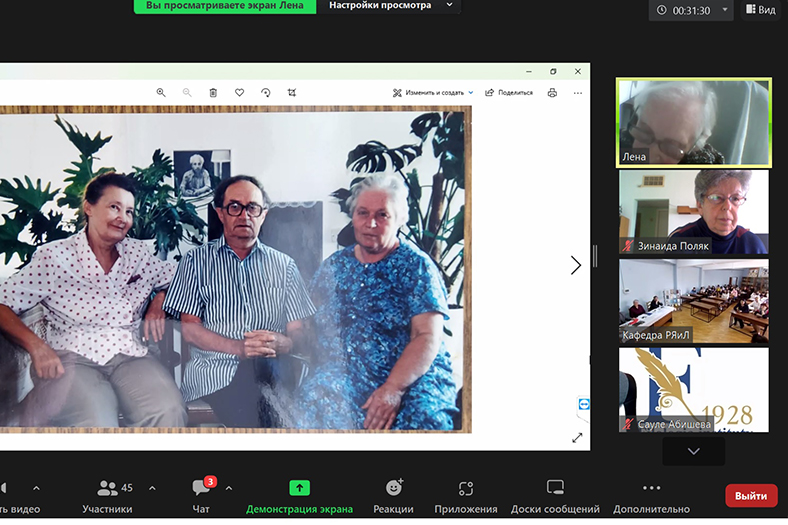Click the trash delete icon in Photos

point(213,92)
